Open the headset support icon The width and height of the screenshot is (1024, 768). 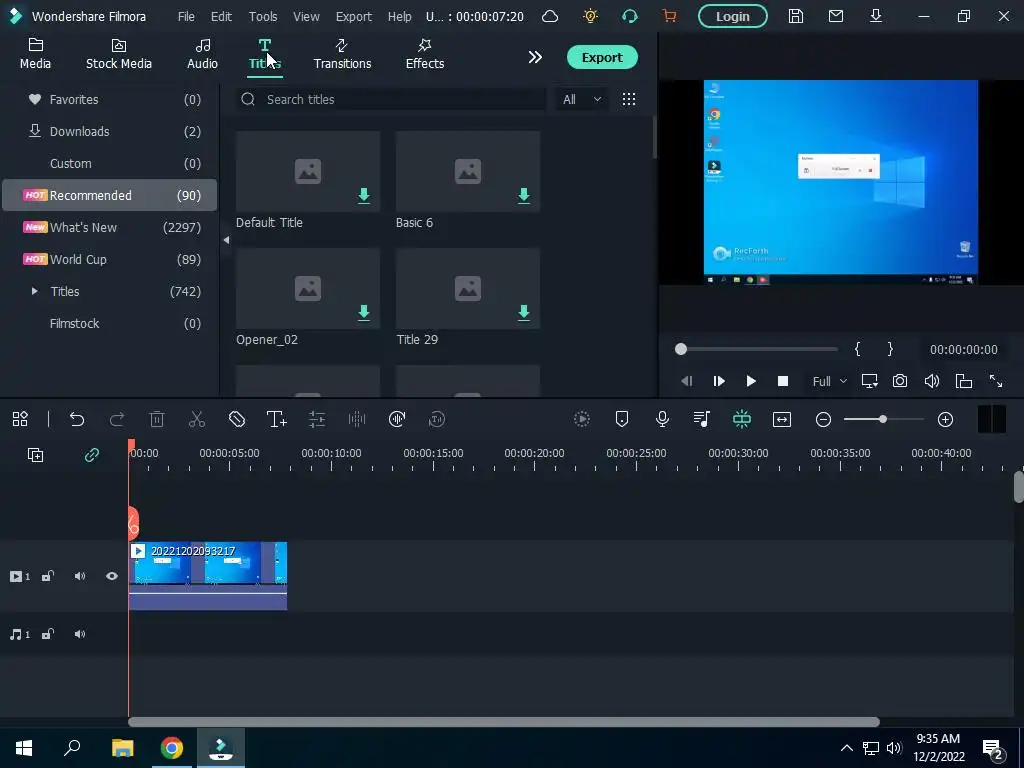pos(630,16)
